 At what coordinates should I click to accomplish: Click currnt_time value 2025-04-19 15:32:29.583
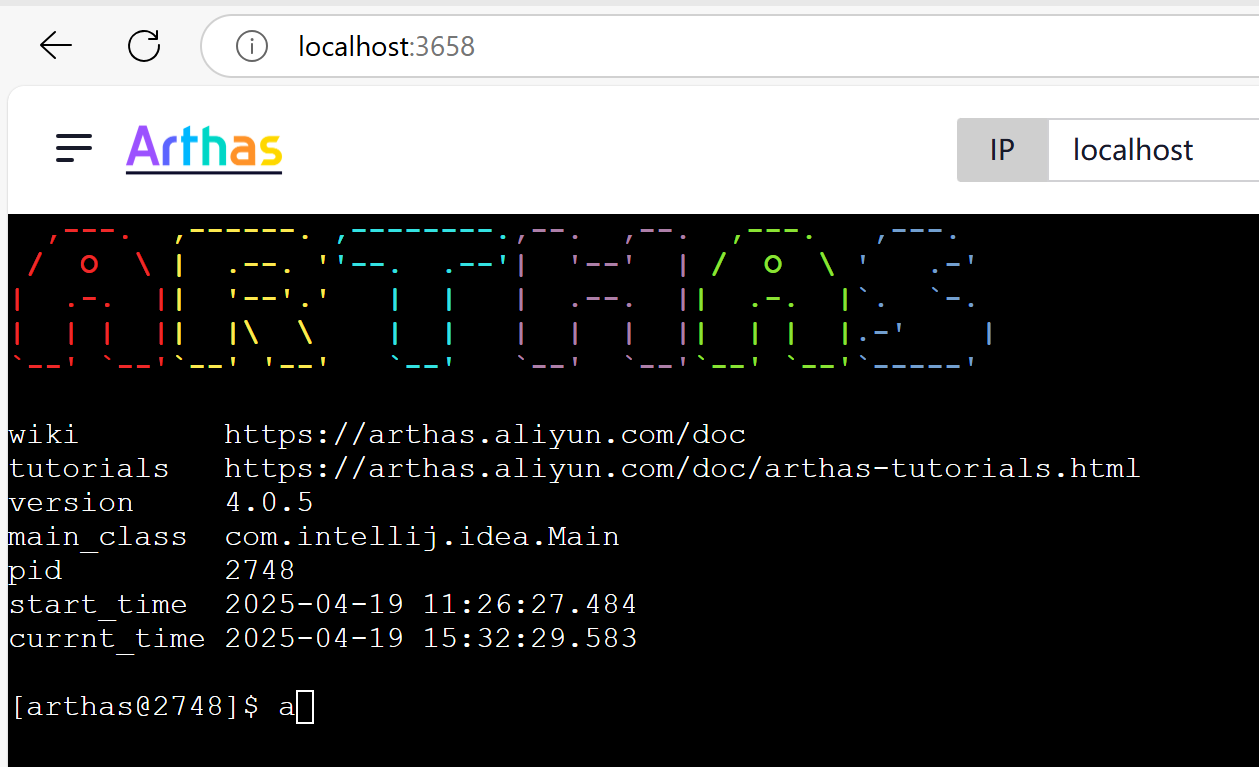pyautogui.click(x=431, y=638)
